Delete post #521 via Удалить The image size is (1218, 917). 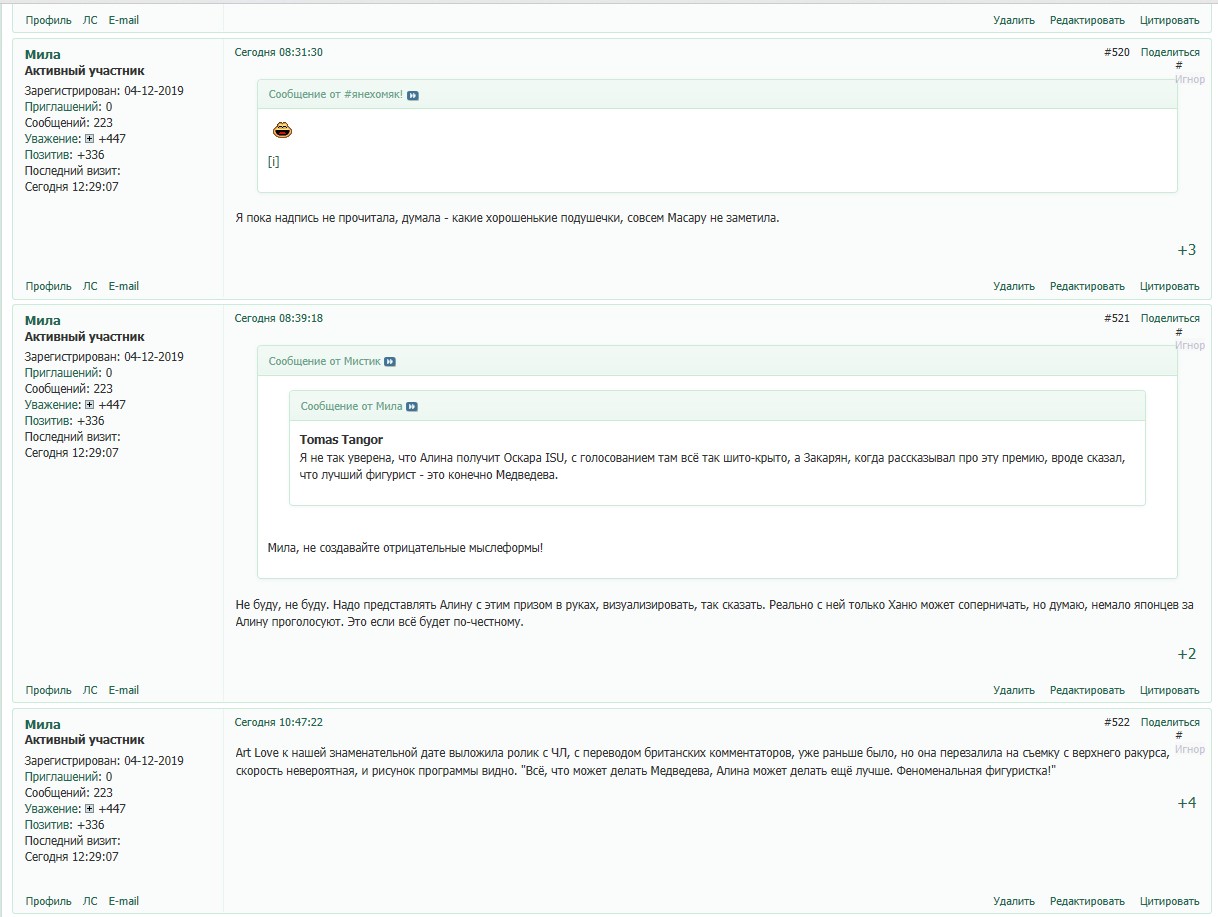(1014, 690)
